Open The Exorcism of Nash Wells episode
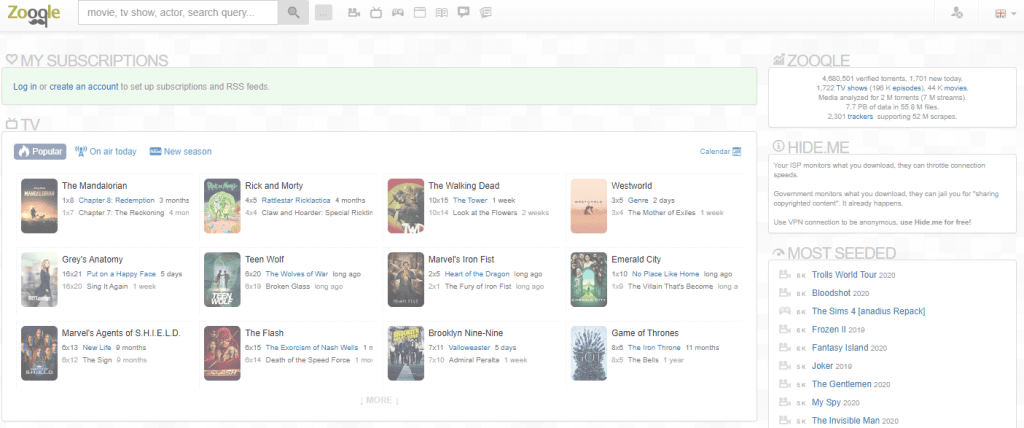Viewport: 1024px width, 428px height. [x=312, y=348]
